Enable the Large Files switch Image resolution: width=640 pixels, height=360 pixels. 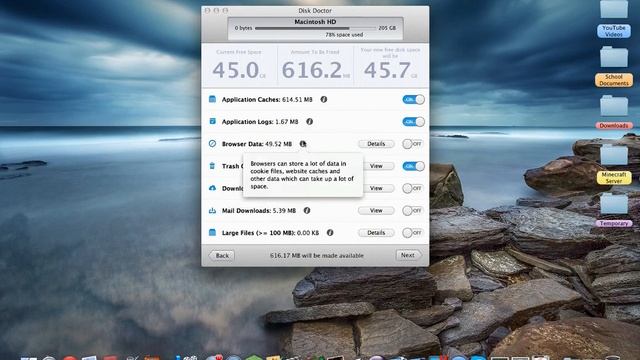[413, 233]
